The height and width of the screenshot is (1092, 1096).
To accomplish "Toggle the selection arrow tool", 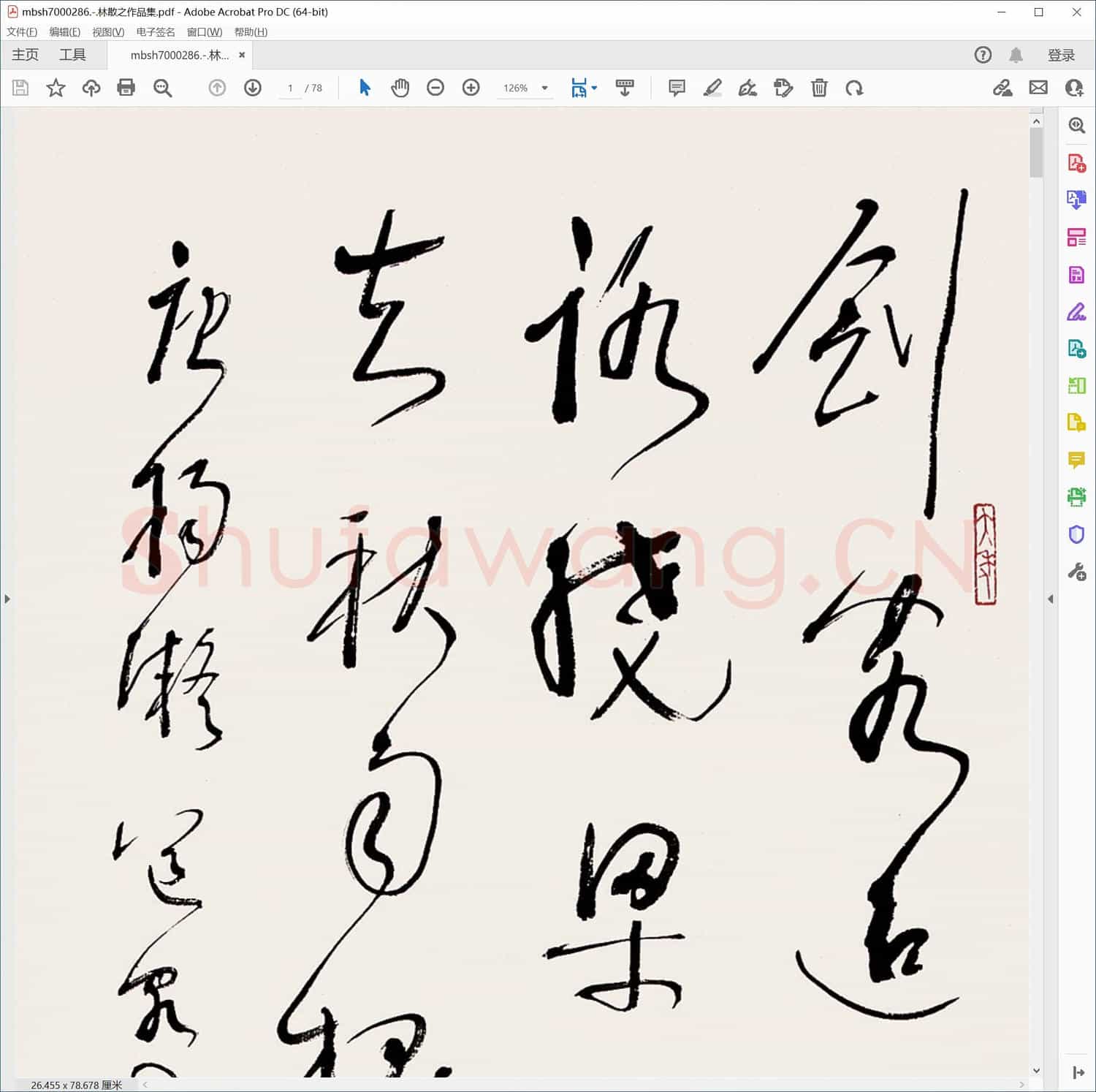I will pyautogui.click(x=365, y=88).
